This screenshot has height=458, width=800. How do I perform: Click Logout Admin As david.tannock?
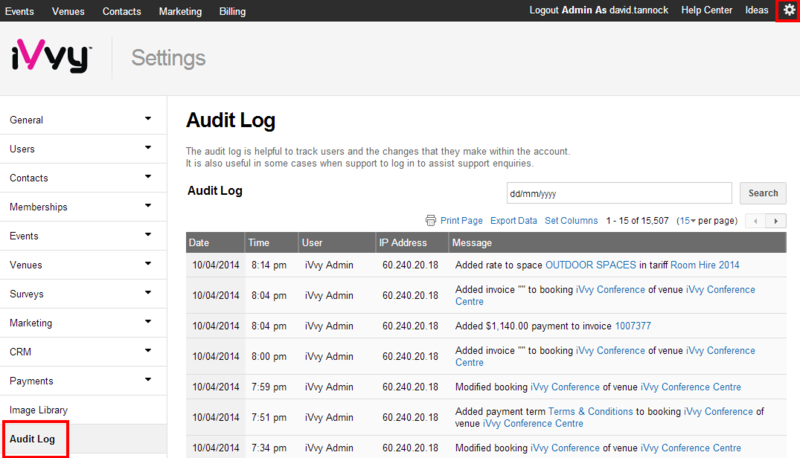coord(598,10)
